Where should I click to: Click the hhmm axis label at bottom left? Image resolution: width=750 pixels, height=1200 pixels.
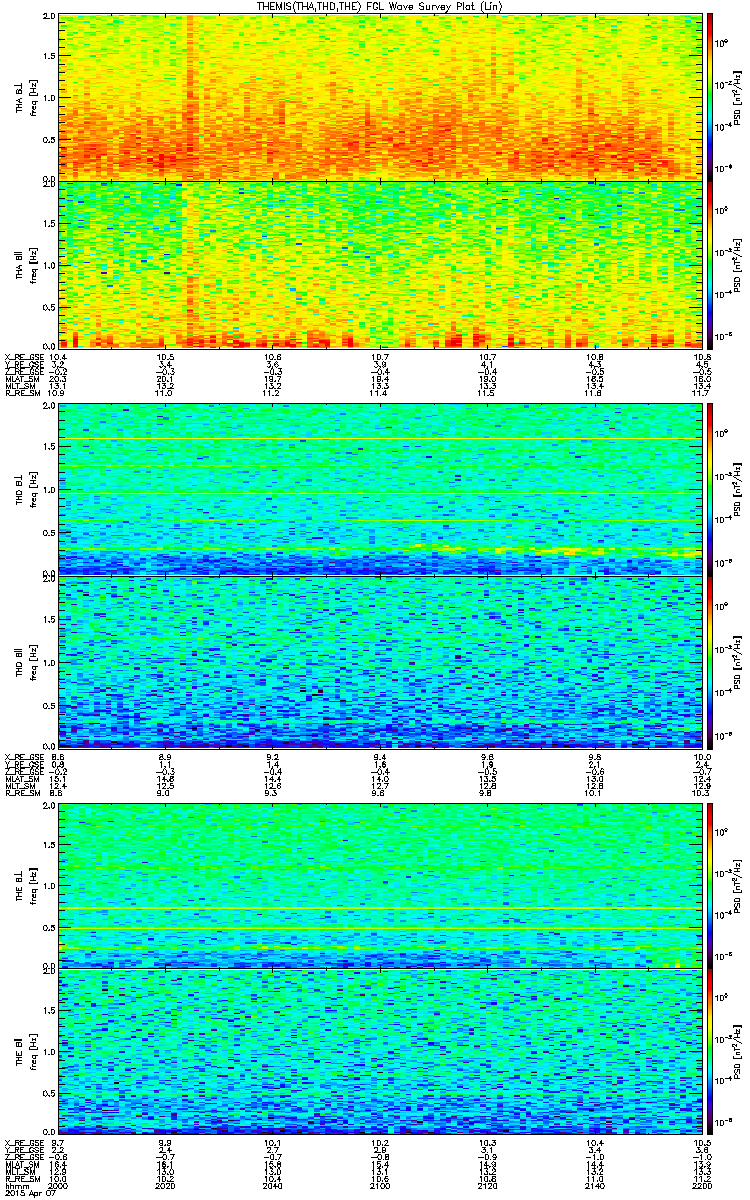pos(14,1187)
